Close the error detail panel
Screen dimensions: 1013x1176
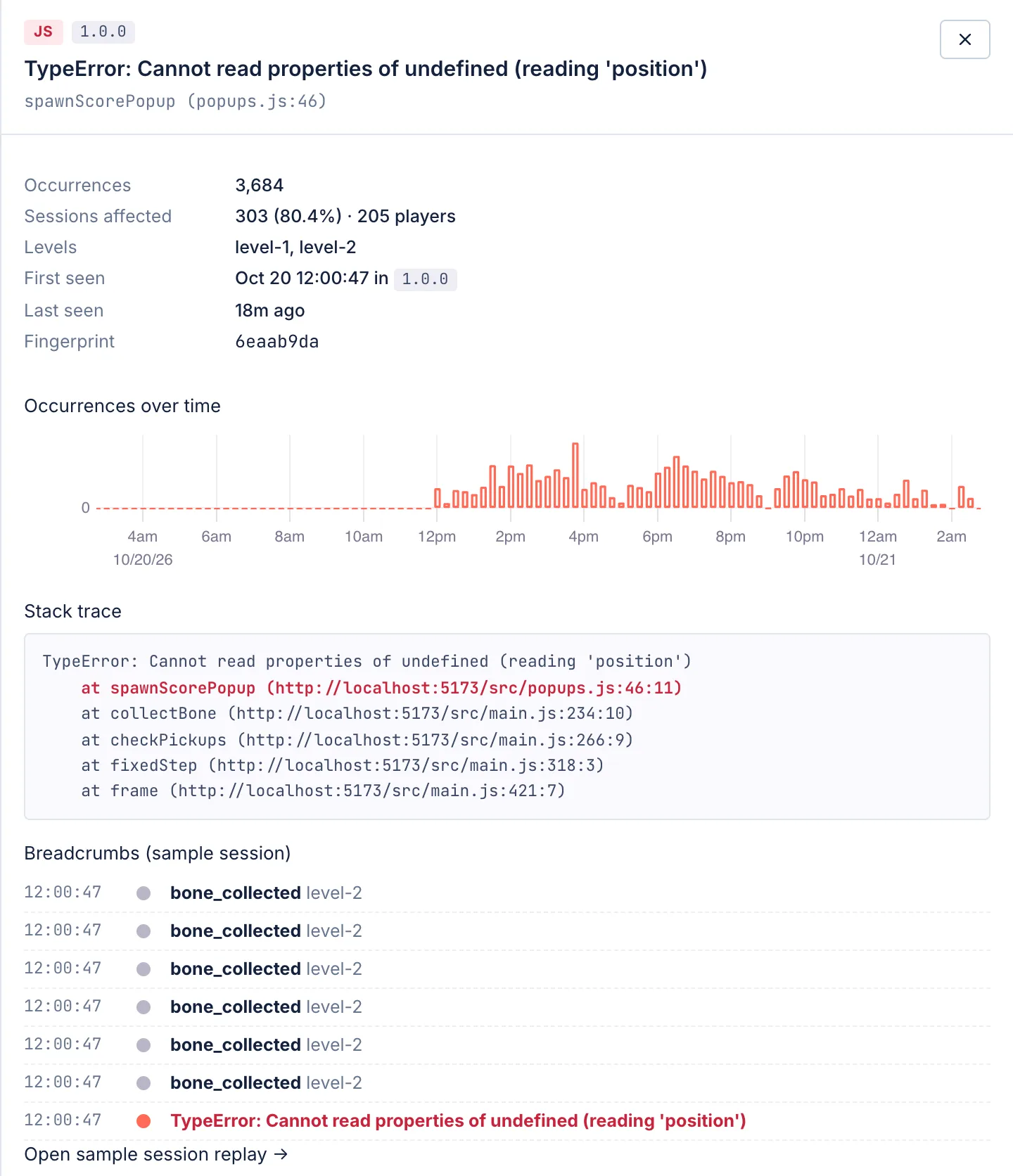click(964, 39)
